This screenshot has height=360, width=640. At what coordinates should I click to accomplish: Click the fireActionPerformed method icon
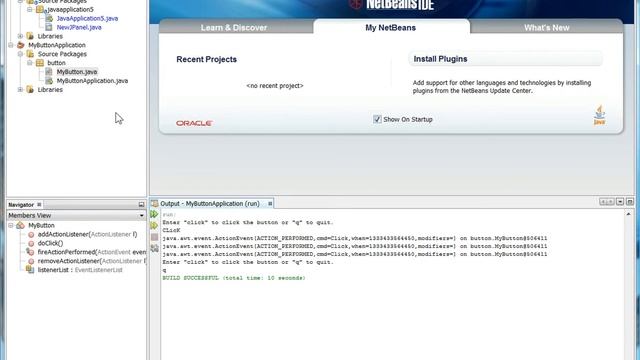pyautogui.click(x=31, y=252)
